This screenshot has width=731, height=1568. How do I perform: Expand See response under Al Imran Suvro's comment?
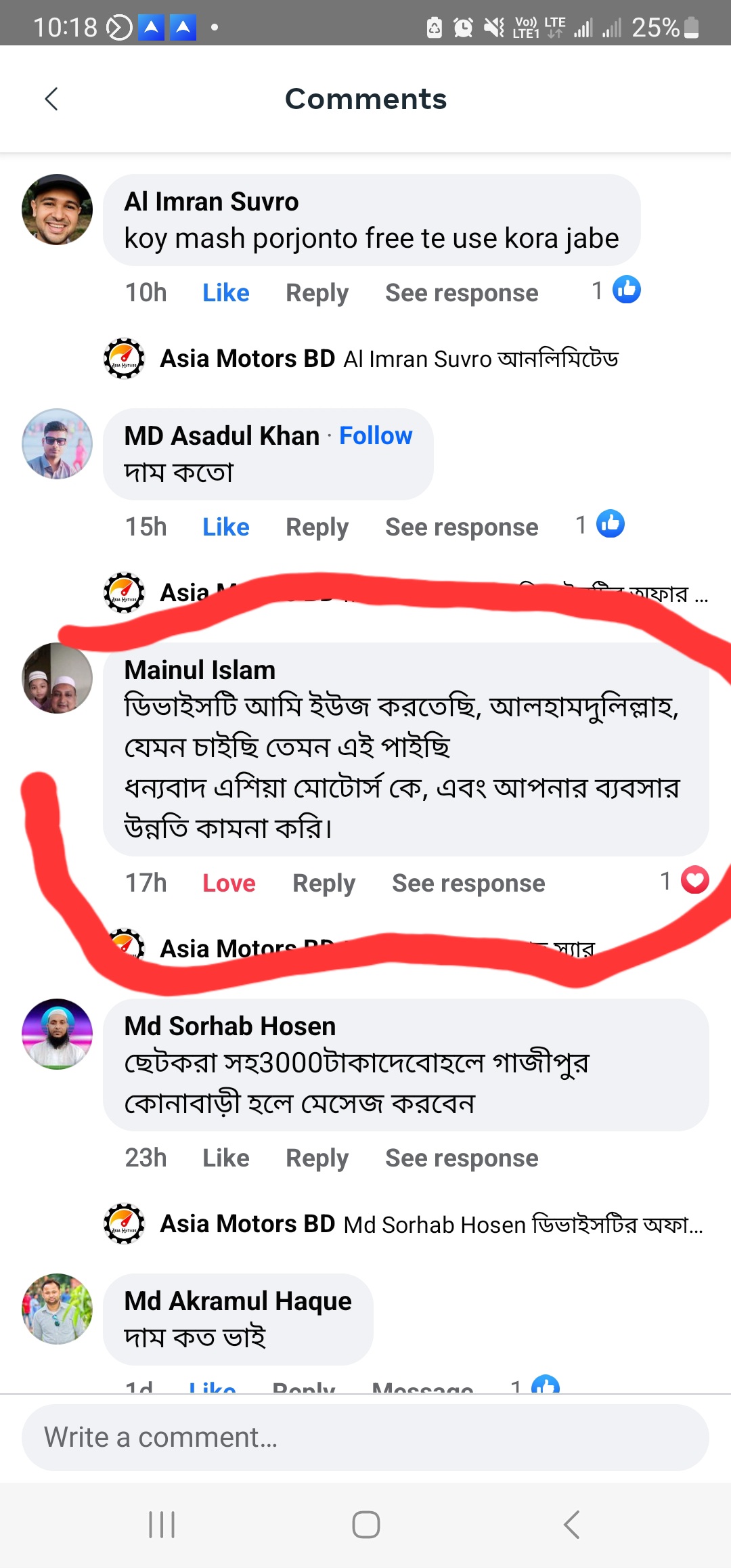pos(462,292)
